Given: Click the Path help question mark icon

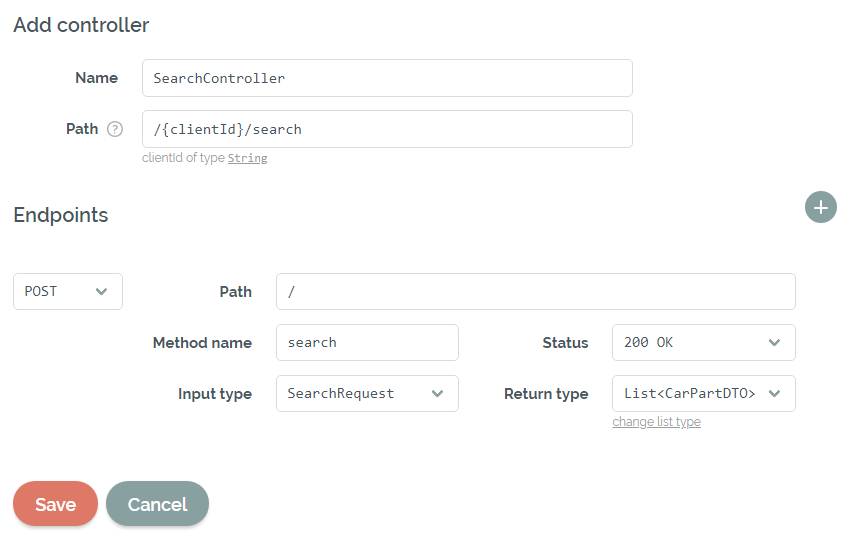Looking at the screenshot, I should tap(115, 129).
